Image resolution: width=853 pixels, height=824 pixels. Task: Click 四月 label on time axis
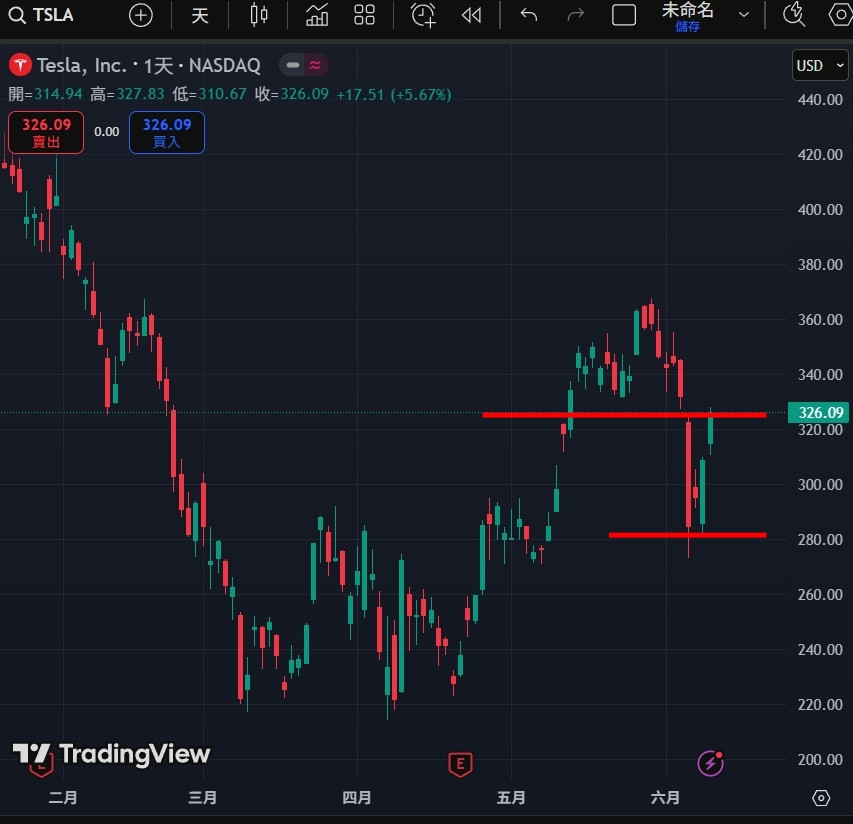click(x=357, y=798)
